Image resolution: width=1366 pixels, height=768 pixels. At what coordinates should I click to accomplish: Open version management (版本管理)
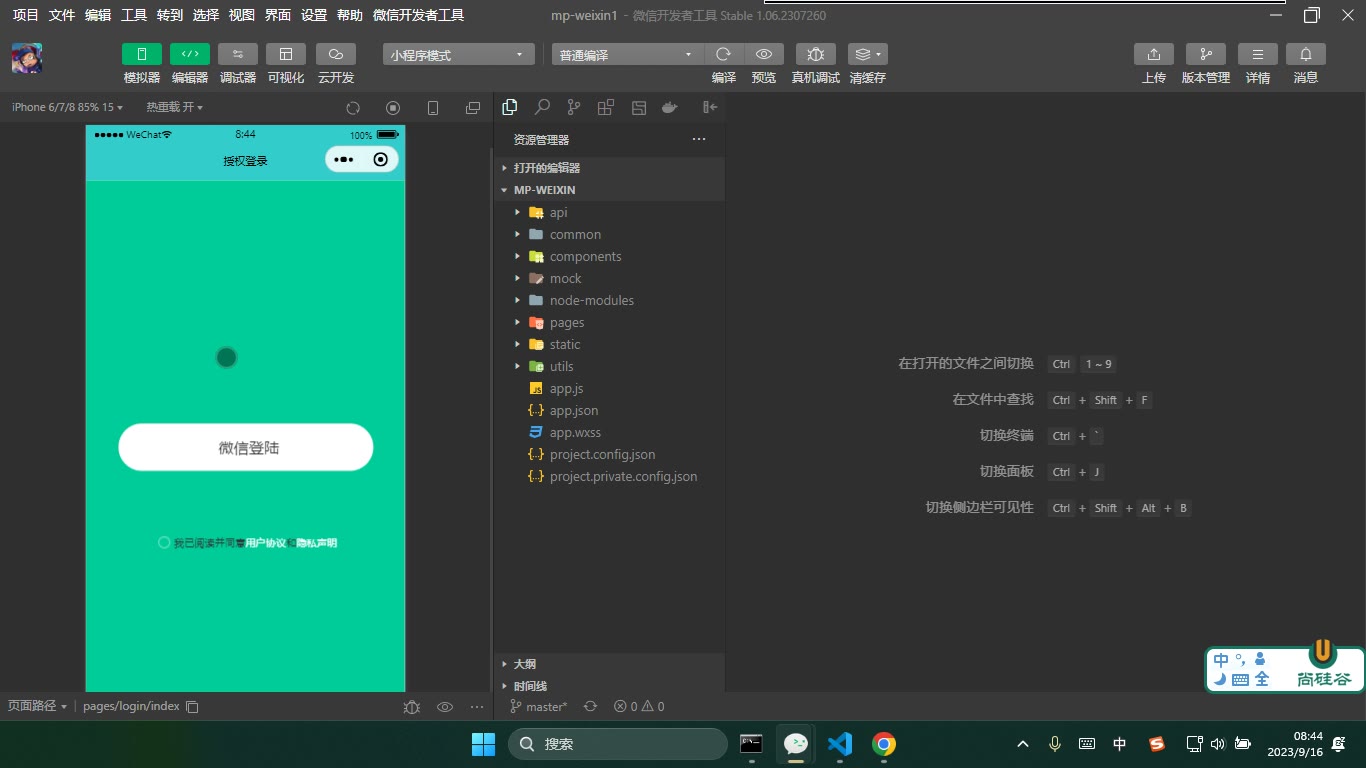[x=1206, y=54]
